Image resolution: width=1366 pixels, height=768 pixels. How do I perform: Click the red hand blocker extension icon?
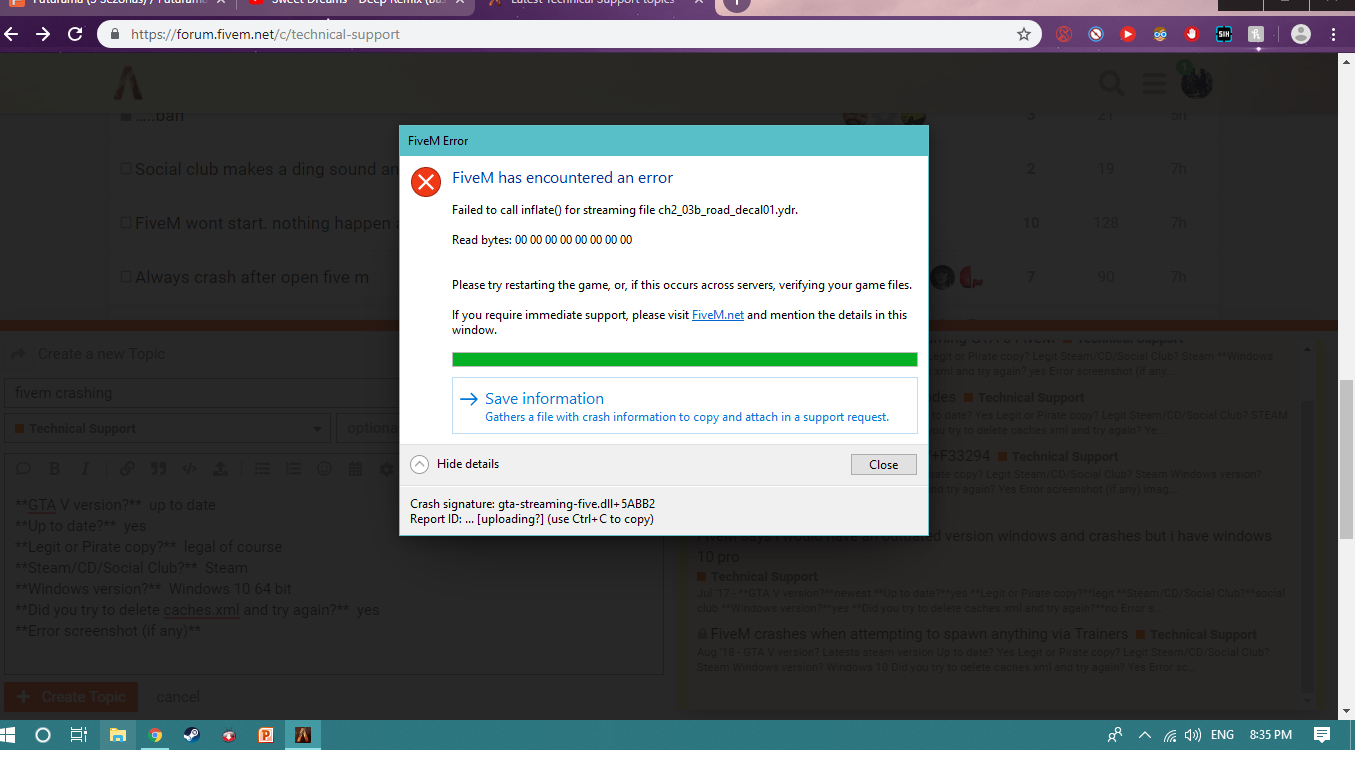click(x=1192, y=34)
